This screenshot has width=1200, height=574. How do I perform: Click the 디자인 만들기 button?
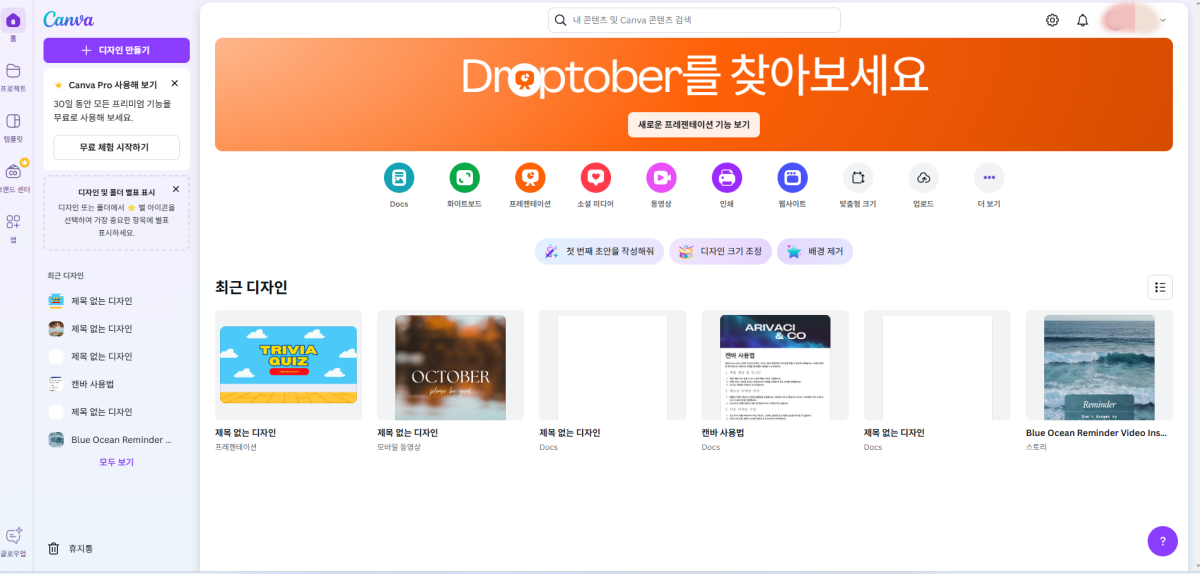point(116,50)
